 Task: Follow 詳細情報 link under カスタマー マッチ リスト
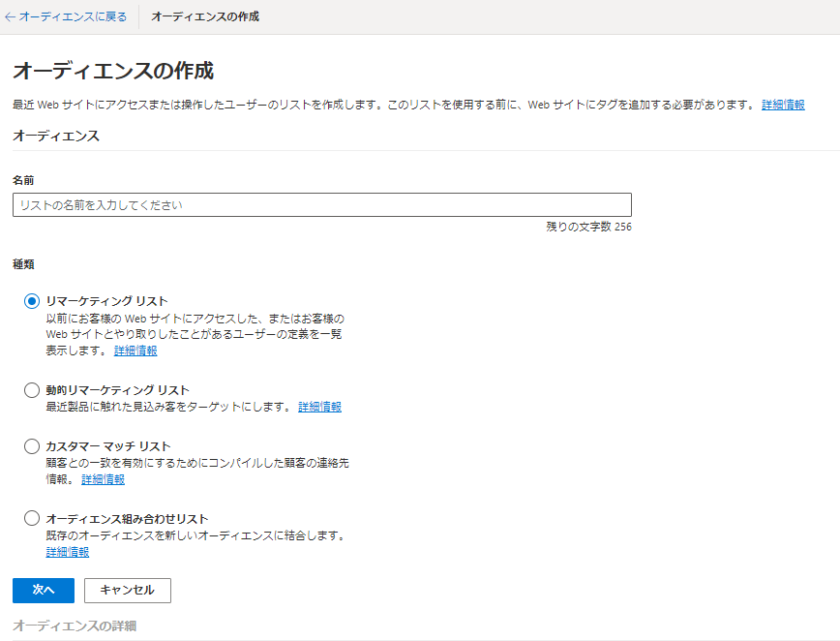[x=103, y=479]
